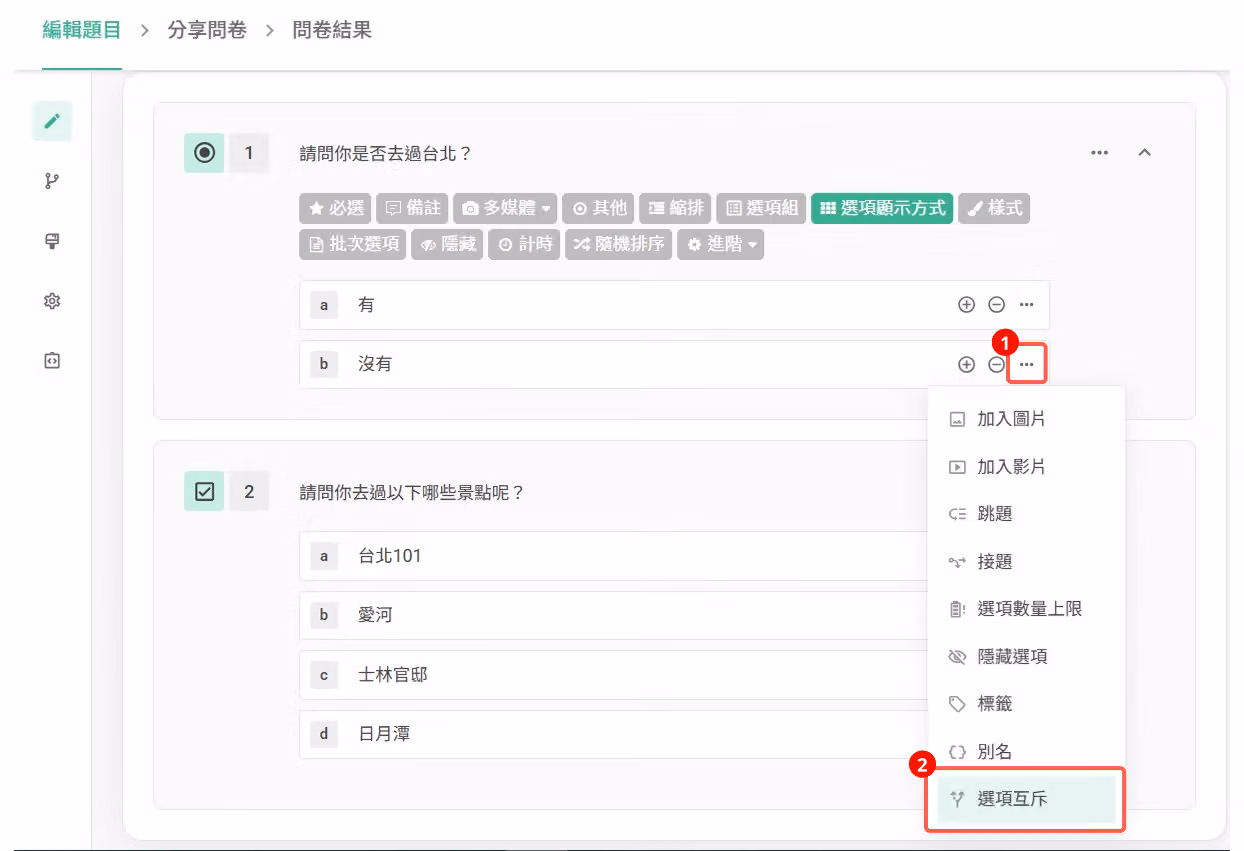Edit the option text 士林官邸

(x=393, y=675)
